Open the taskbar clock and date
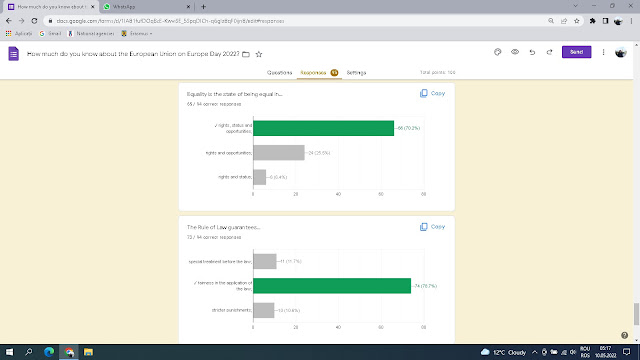 coord(605,352)
